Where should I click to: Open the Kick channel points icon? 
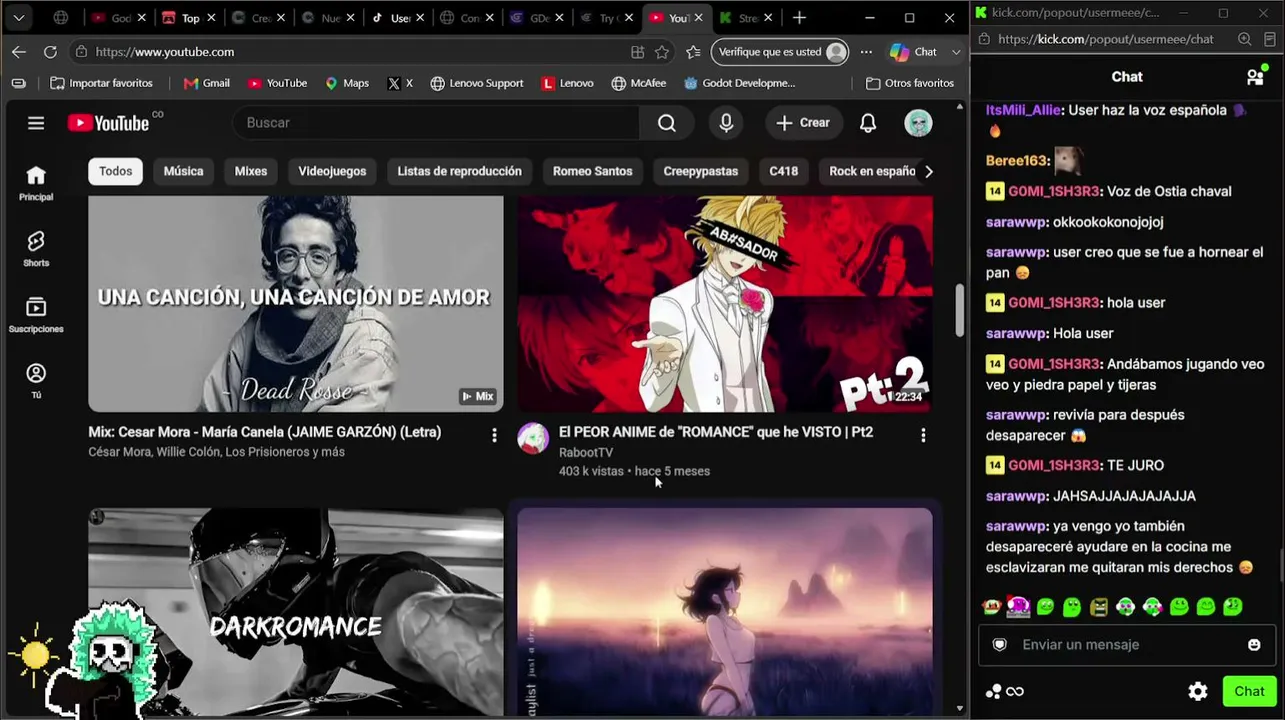click(1005, 691)
